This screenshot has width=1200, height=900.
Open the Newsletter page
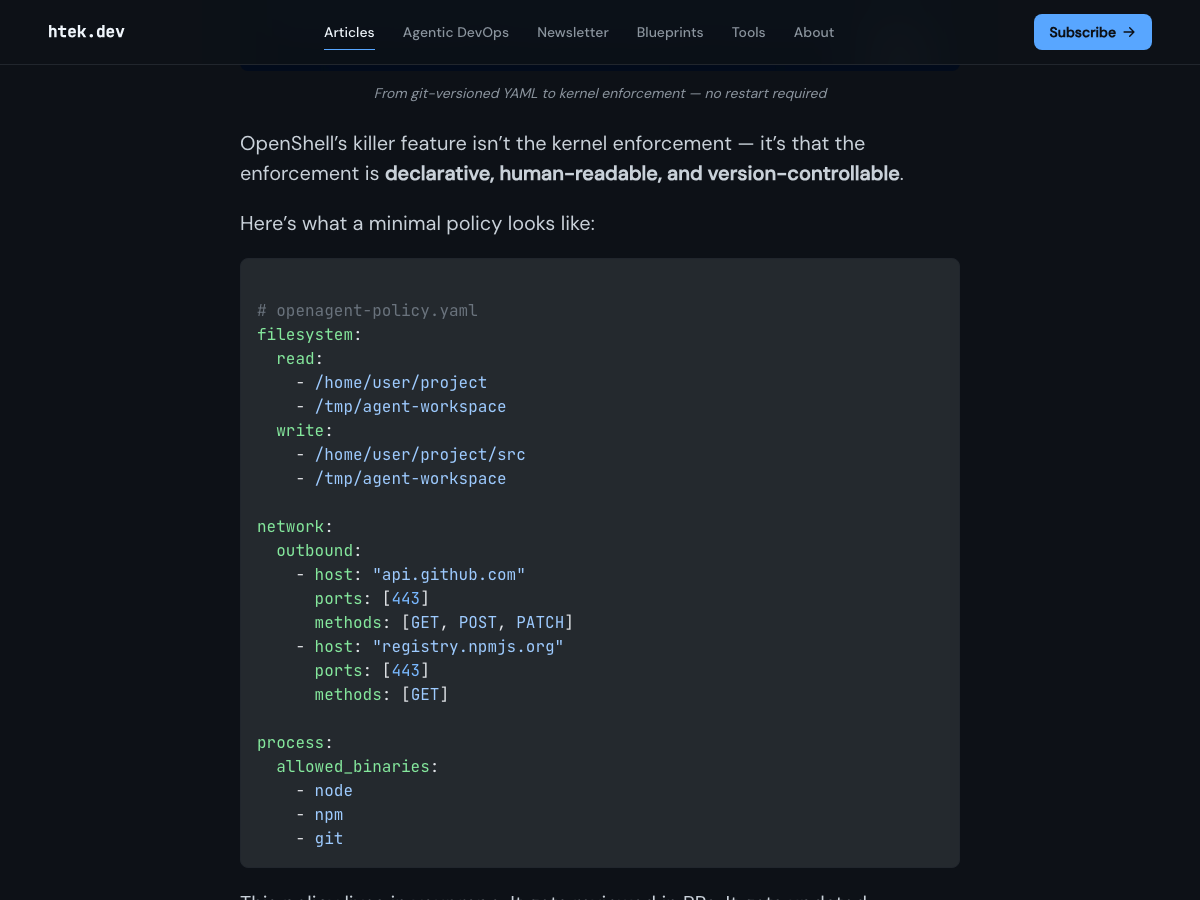click(573, 32)
